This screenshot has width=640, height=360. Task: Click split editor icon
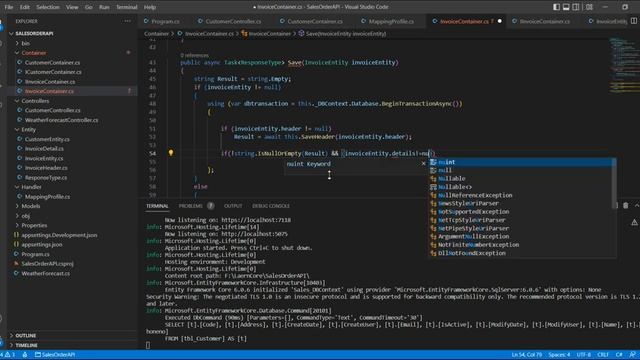coord(633,21)
